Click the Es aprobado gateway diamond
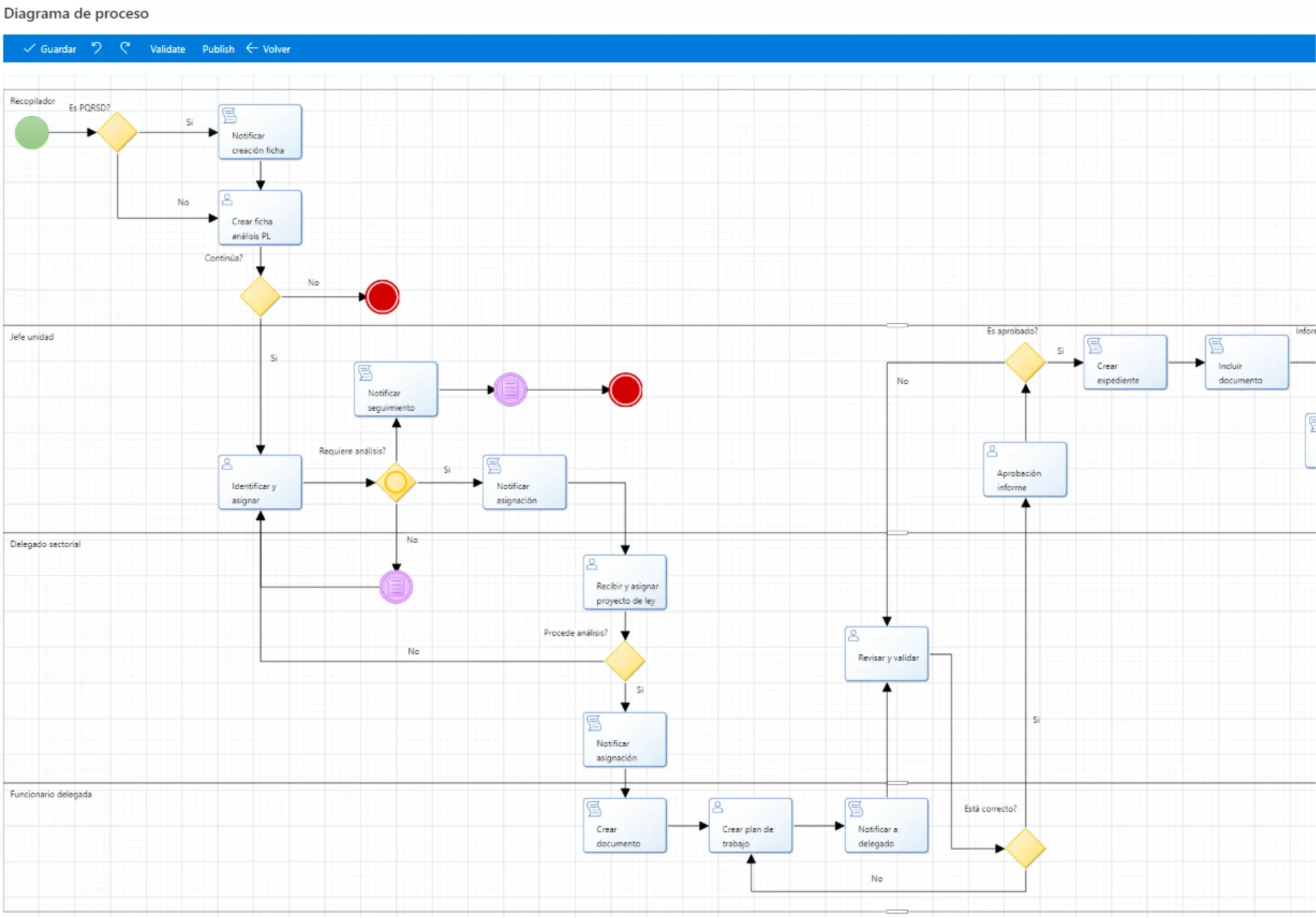 (1025, 362)
